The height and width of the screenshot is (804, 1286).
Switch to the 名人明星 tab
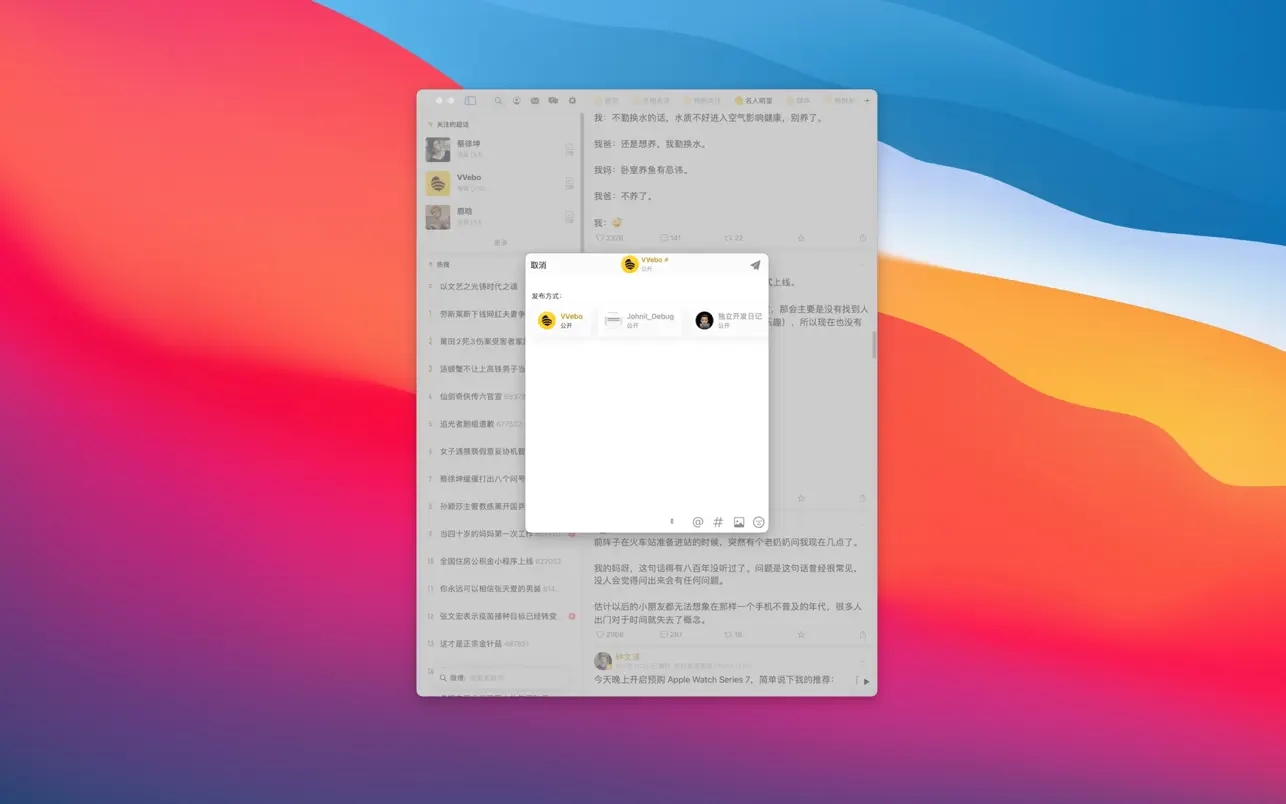[754, 101]
